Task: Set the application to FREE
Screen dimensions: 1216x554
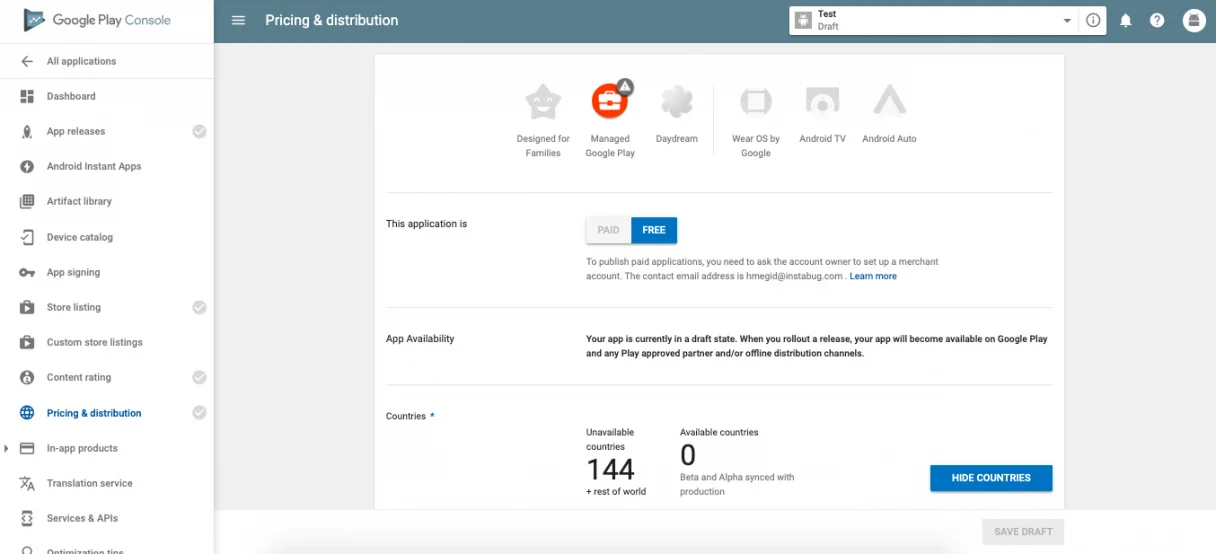Action: [x=654, y=230]
